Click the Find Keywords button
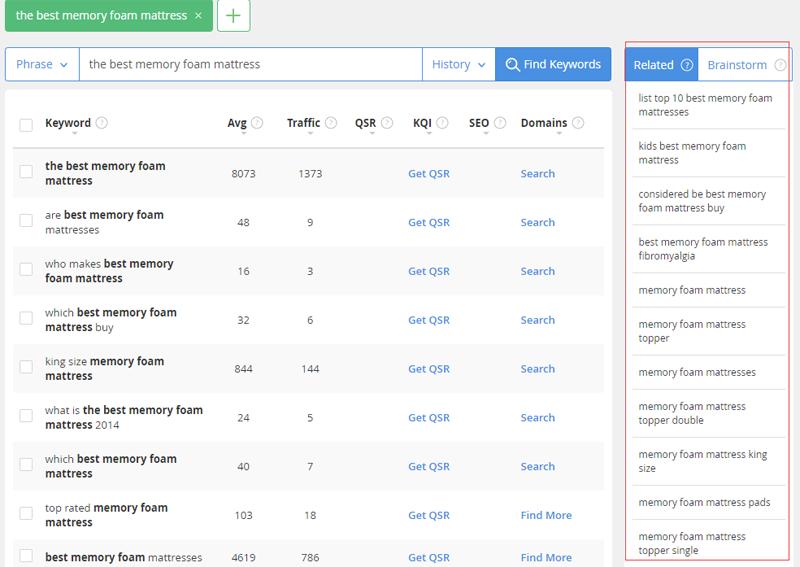 tap(553, 64)
